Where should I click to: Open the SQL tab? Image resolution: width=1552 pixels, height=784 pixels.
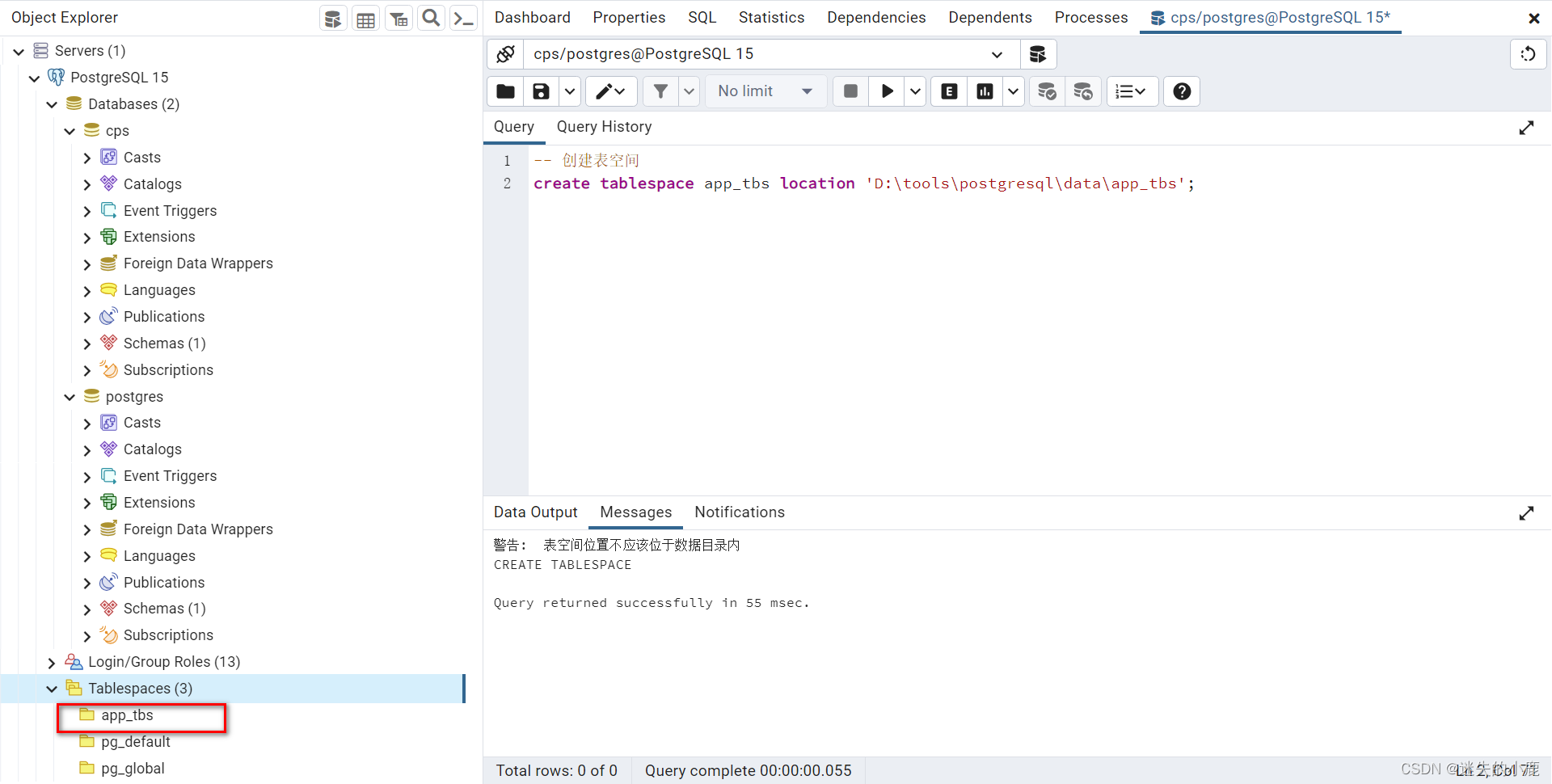(702, 18)
